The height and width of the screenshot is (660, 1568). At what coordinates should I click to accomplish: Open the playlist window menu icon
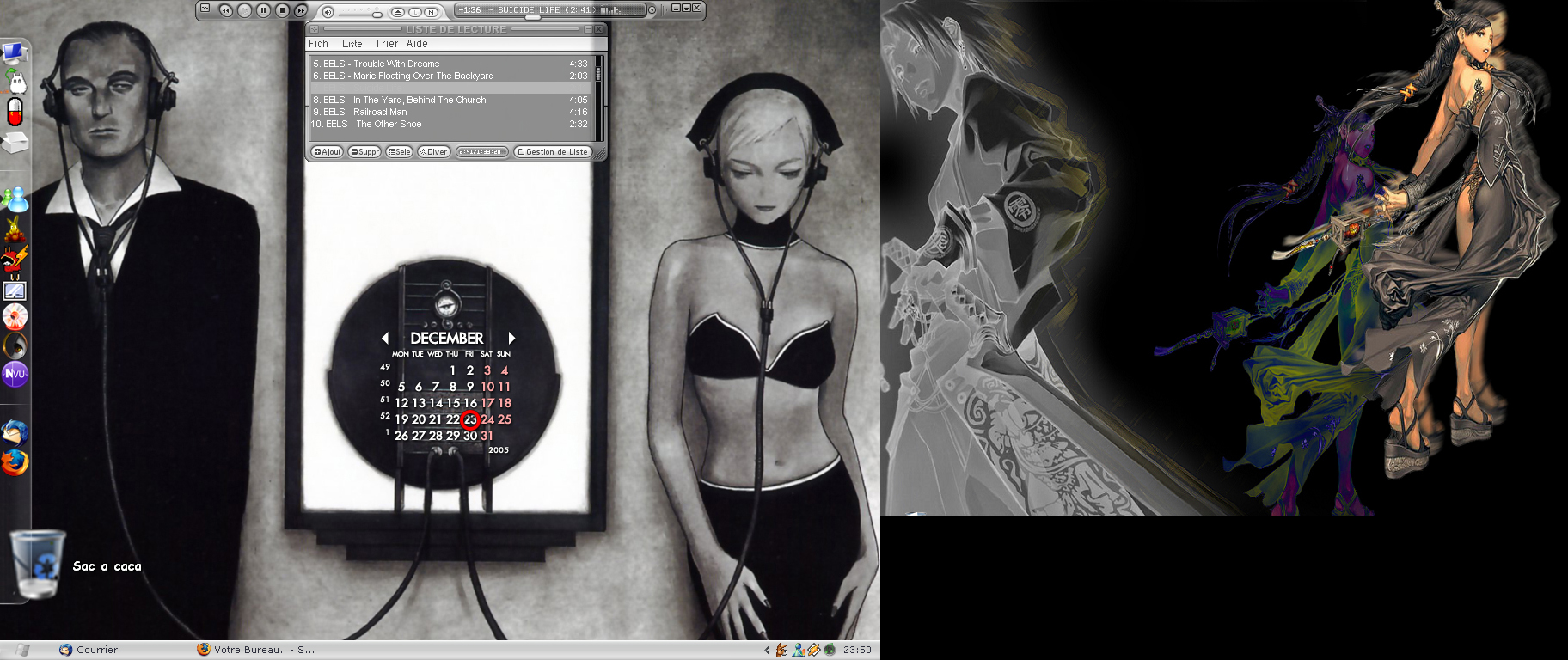pos(314,29)
